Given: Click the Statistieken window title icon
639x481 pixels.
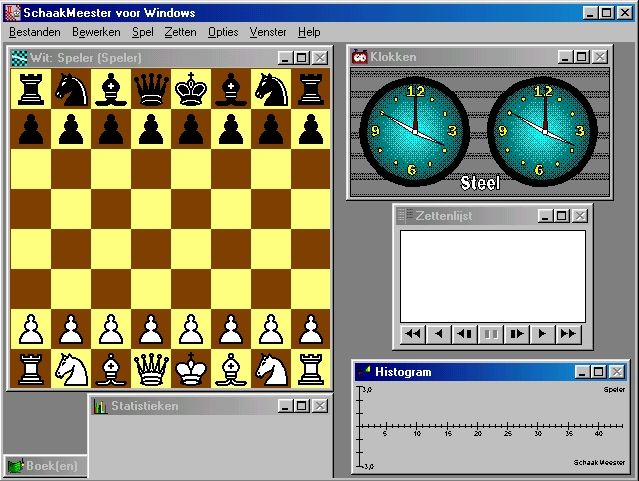Looking at the screenshot, I should (100, 406).
